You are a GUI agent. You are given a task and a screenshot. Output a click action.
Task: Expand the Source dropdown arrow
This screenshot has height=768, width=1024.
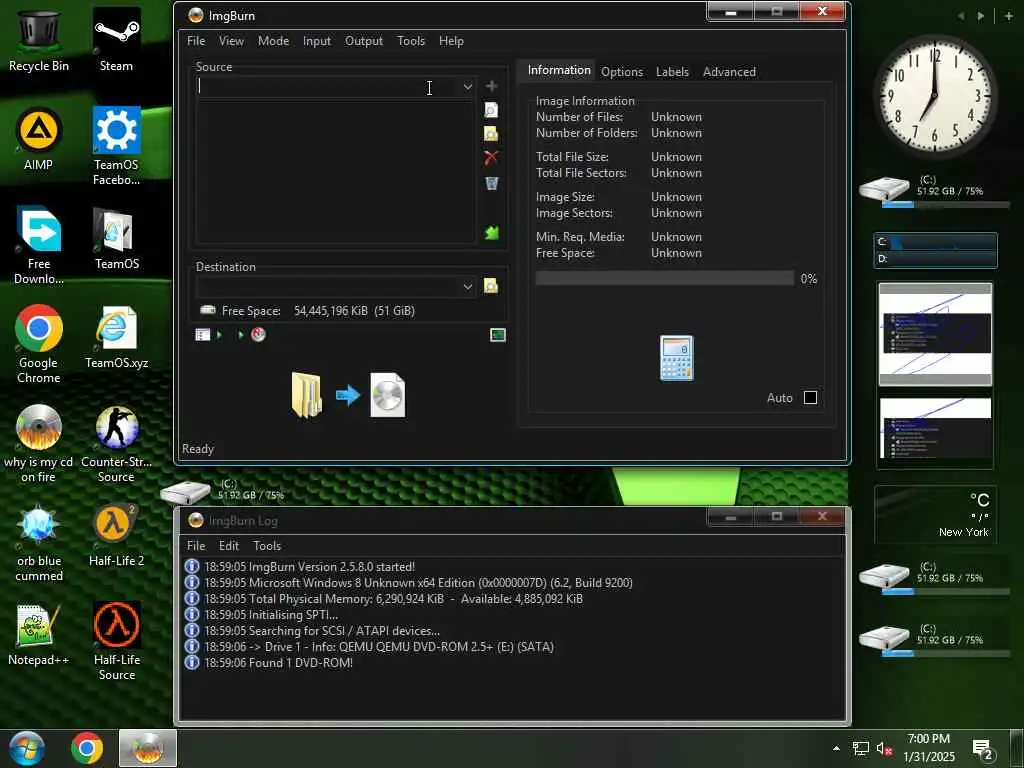pos(468,87)
